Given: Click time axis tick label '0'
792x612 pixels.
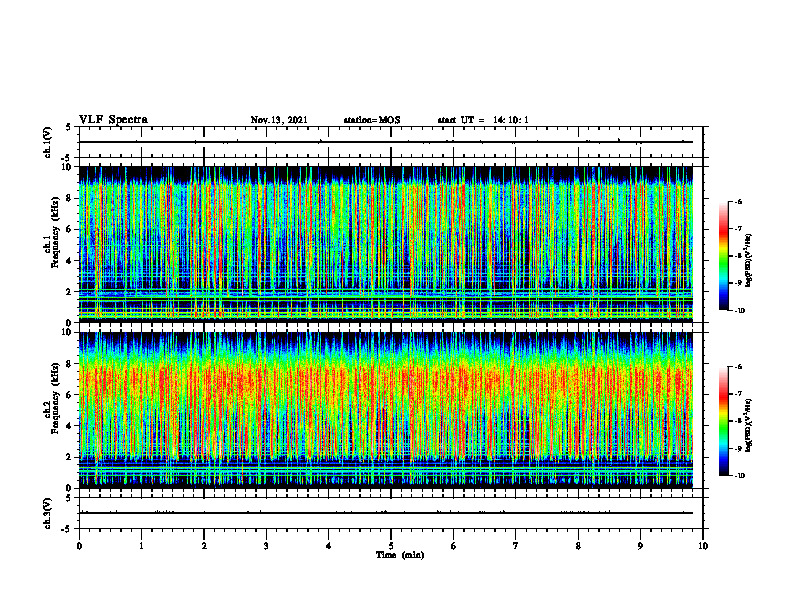Looking at the screenshot, I should click(79, 546).
